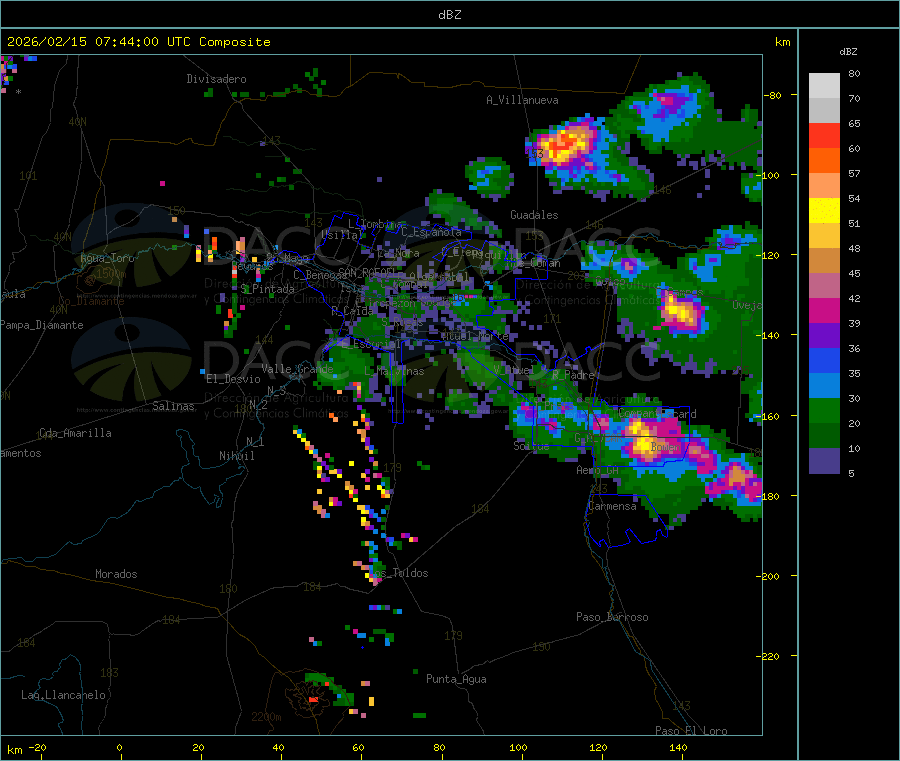Click the dBZ title at the top
The height and width of the screenshot is (761, 900).
click(x=449, y=15)
